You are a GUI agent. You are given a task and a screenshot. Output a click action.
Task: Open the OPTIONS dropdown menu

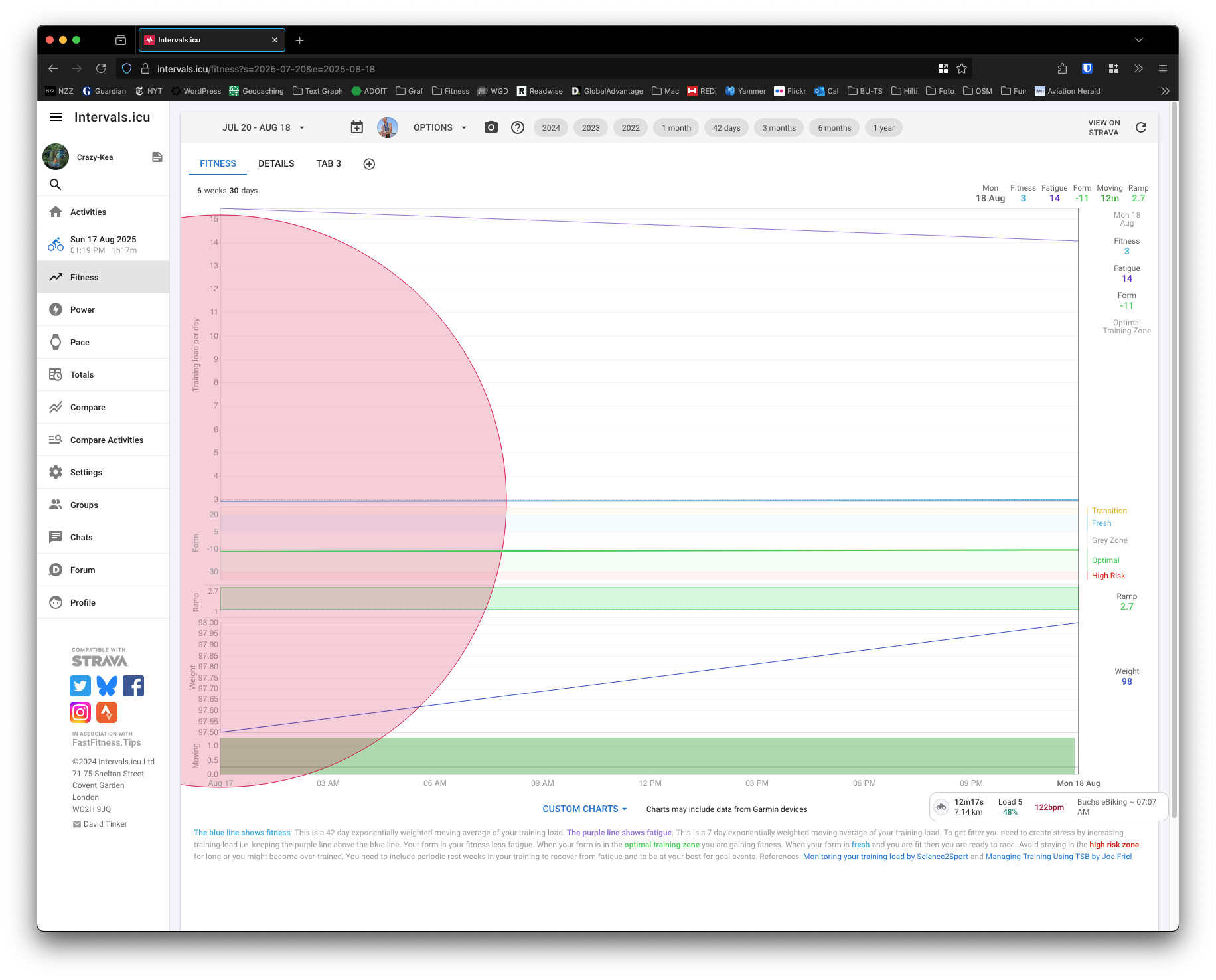[x=440, y=127]
